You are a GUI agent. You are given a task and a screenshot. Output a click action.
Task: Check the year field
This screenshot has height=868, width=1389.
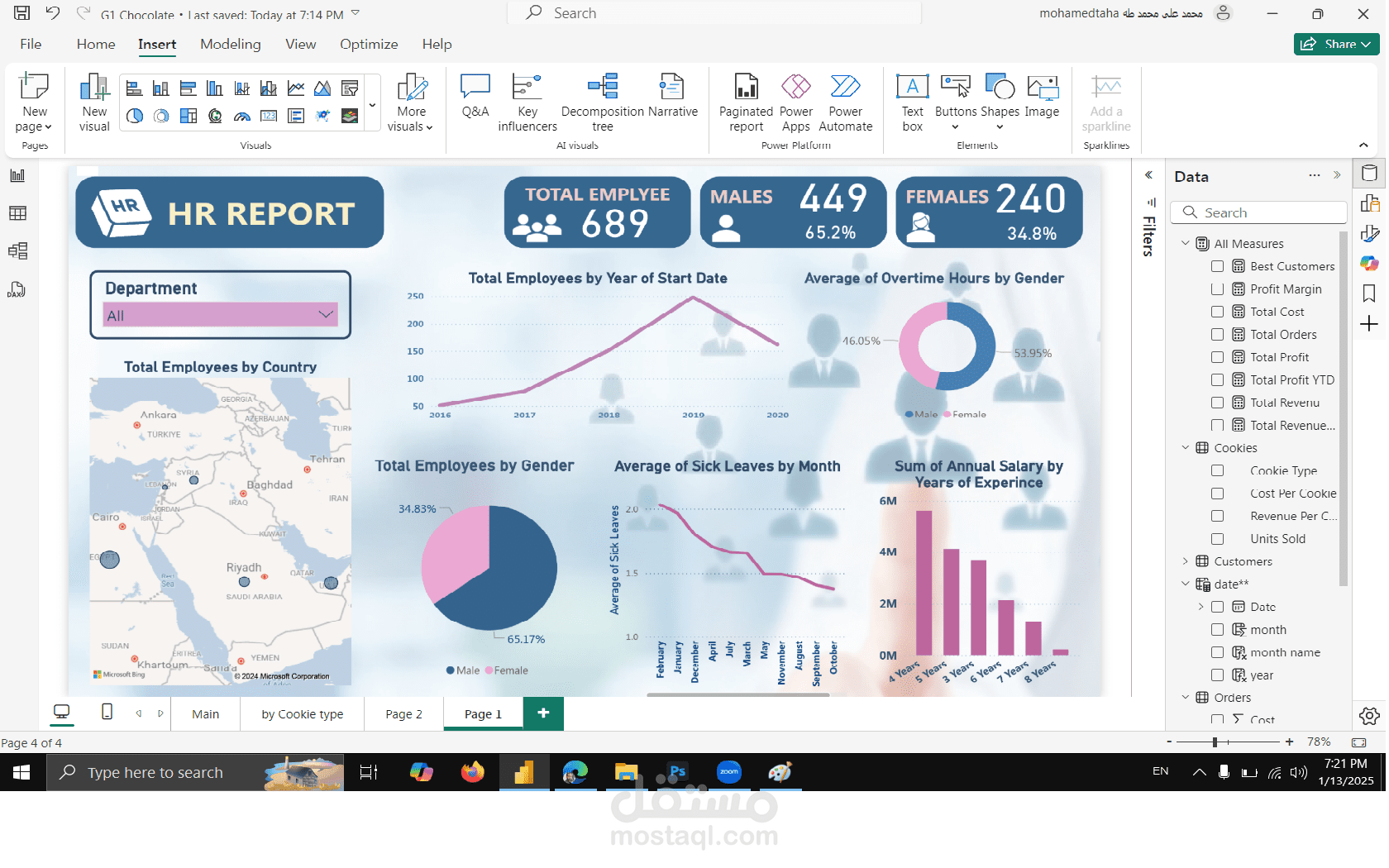pyautogui.click(x=1217, y=675)
